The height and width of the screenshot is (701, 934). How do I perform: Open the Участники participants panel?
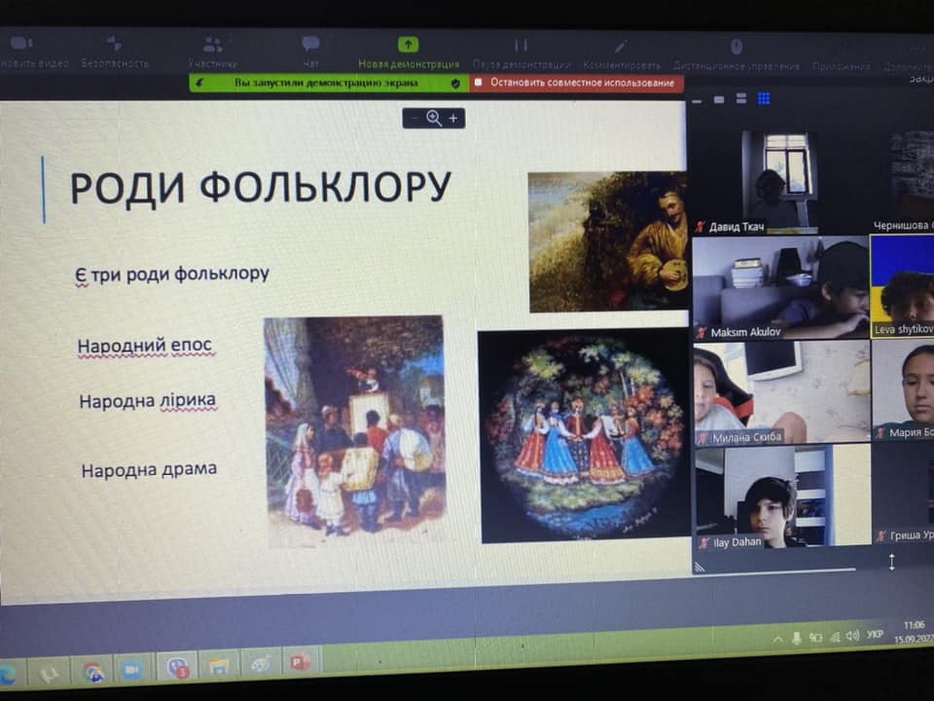[x=213, y=51]
